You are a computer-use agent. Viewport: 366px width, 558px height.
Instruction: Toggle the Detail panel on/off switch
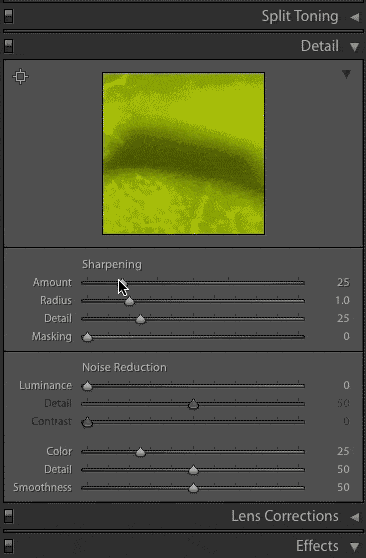click(9, 47)
